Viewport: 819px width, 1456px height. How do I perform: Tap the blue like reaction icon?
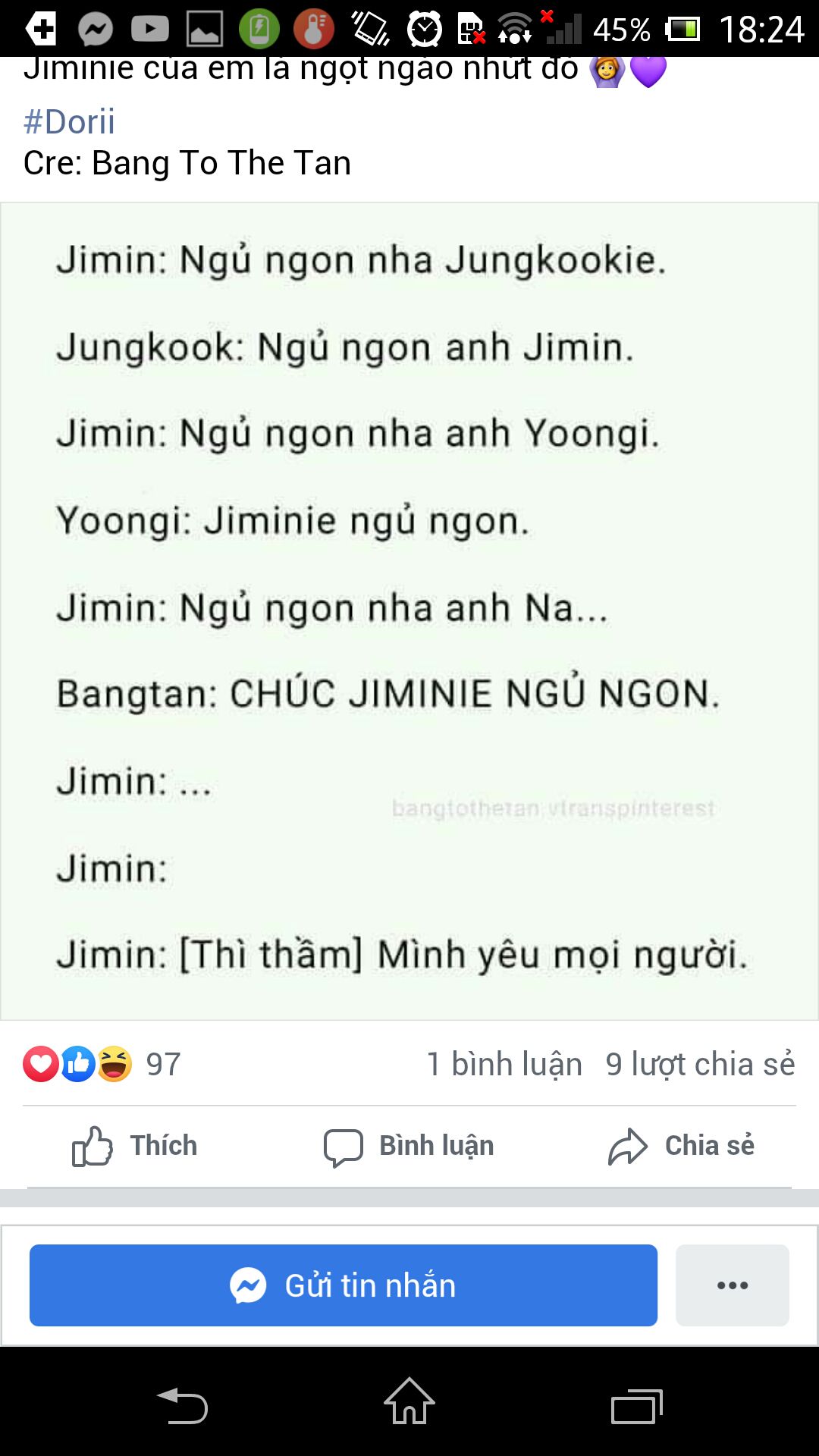click(x=78, y=1064)
